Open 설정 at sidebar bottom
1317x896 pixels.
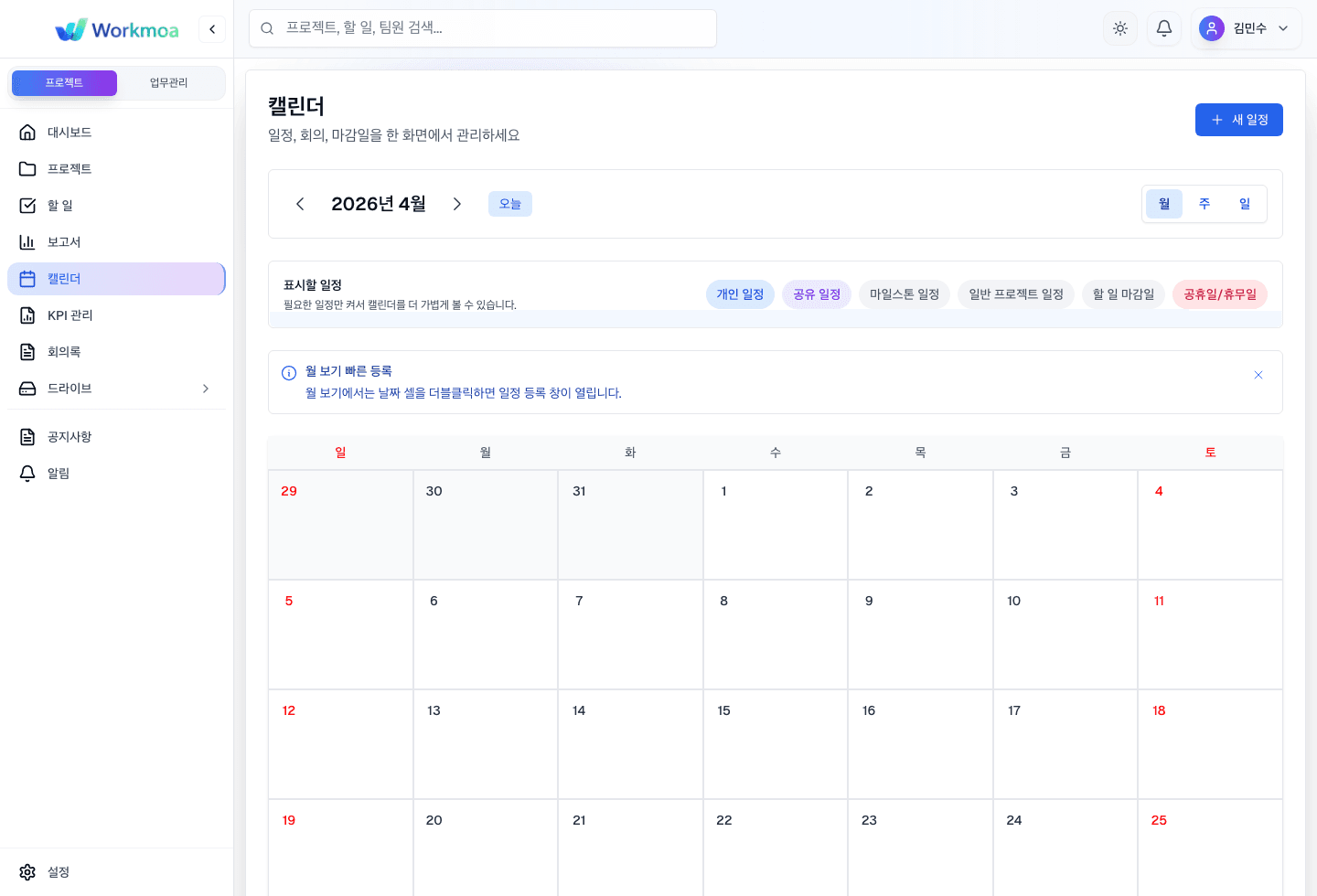116,872
